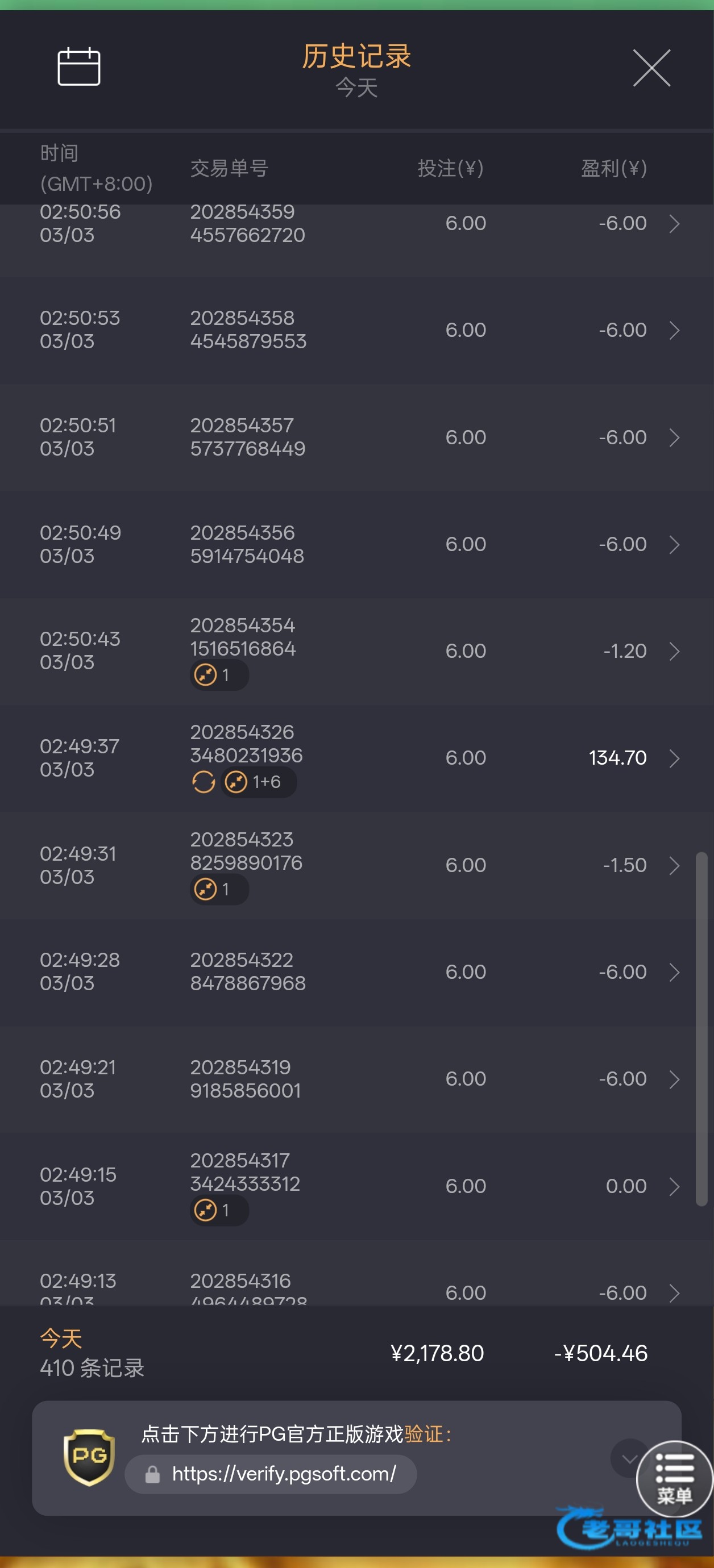Screen dimensions: 714x1568
Task: Expand details of the 02:50:49 record
Action: click(674, 544)
